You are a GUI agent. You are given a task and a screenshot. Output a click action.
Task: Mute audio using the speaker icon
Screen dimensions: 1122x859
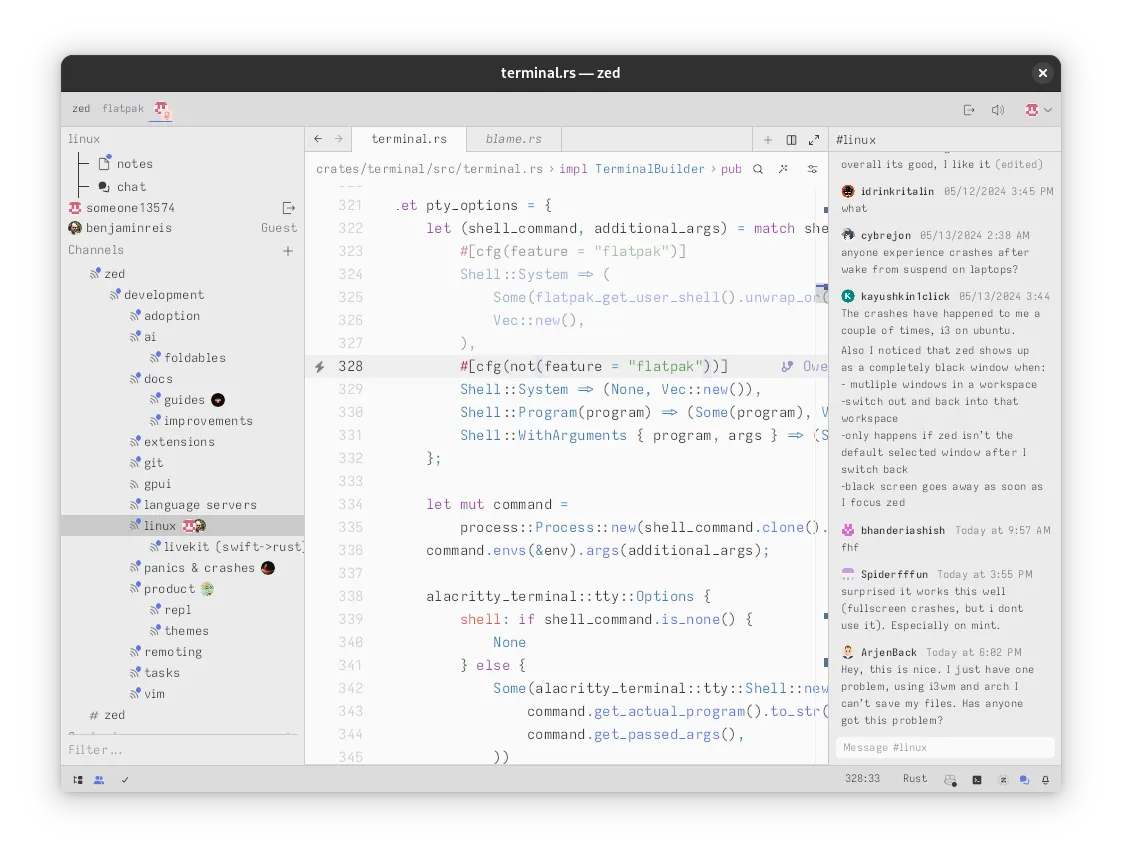[997, 110]
